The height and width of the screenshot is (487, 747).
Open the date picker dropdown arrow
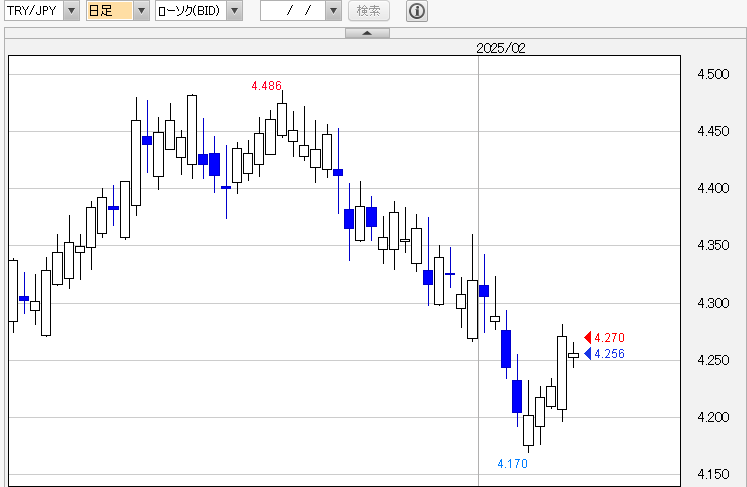(333, 10)
